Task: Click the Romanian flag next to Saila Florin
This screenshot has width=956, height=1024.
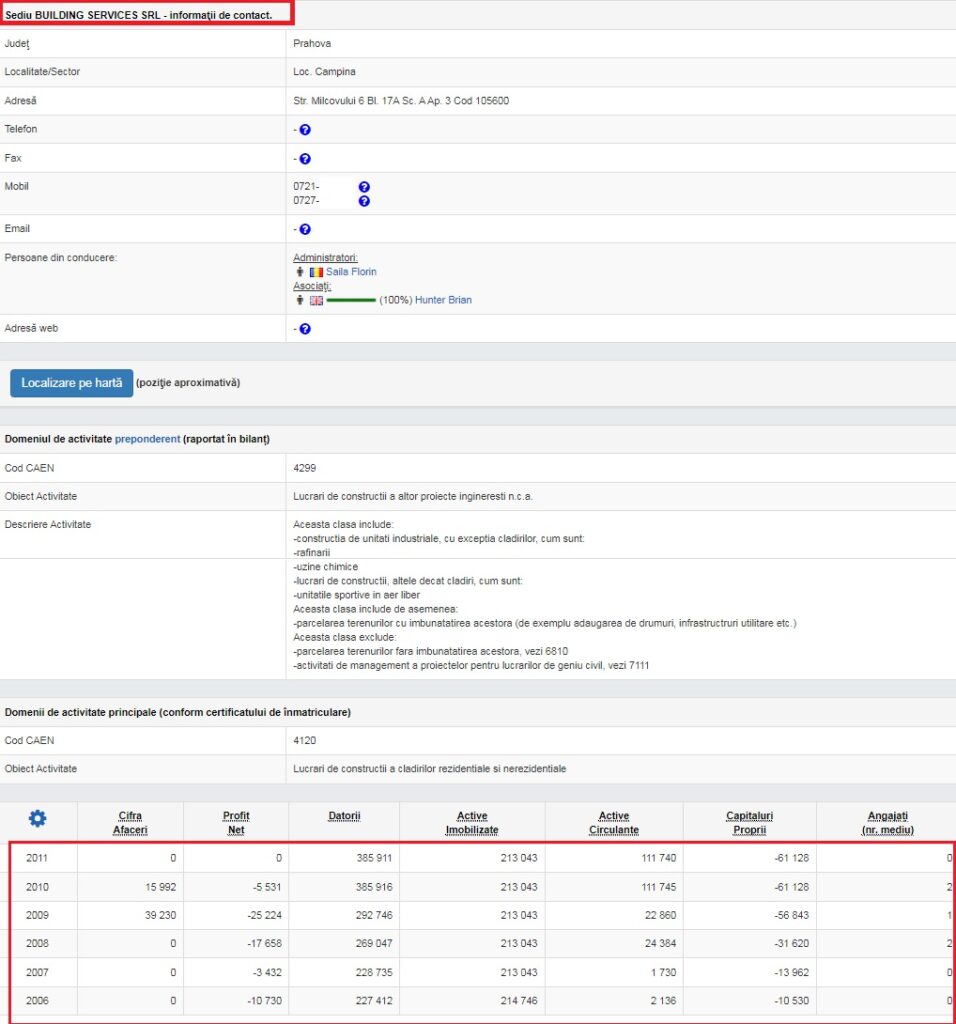Action: 316,272
